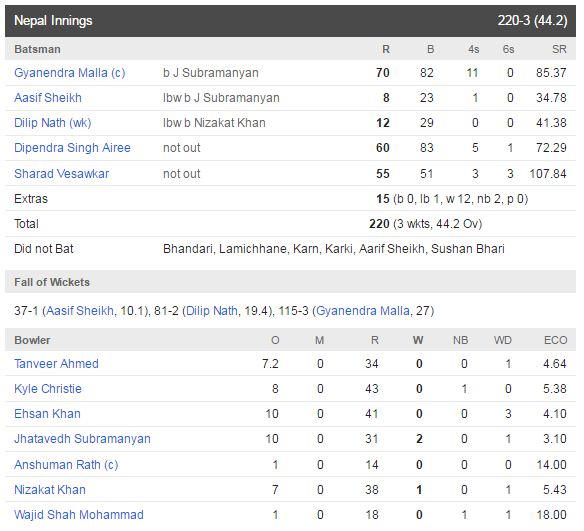Open Dipendra Singh Airee player page
This screenshot has width=584, height=531.
pyautogui.click(x=72, y=148)
